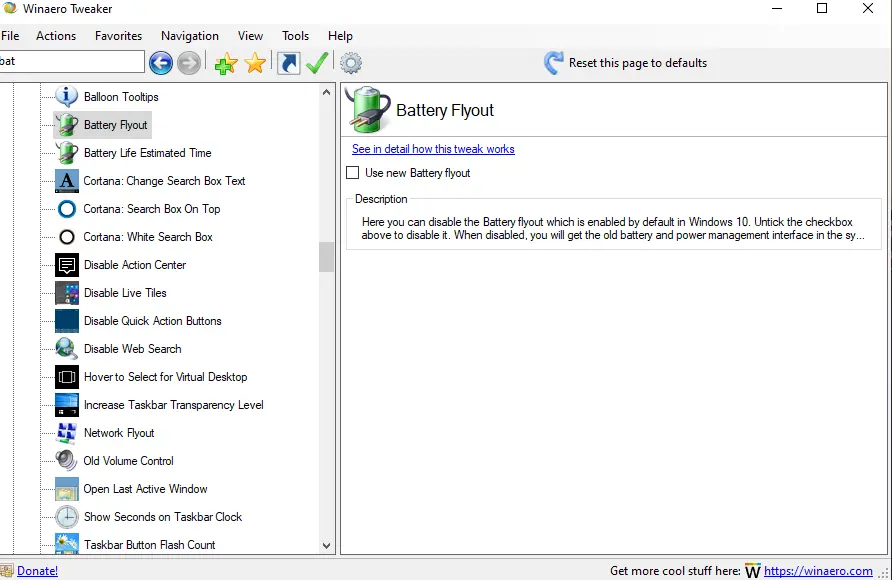Click the Back navigation arrow button
This screenshot has width=892, height=580.
(161, 63)
